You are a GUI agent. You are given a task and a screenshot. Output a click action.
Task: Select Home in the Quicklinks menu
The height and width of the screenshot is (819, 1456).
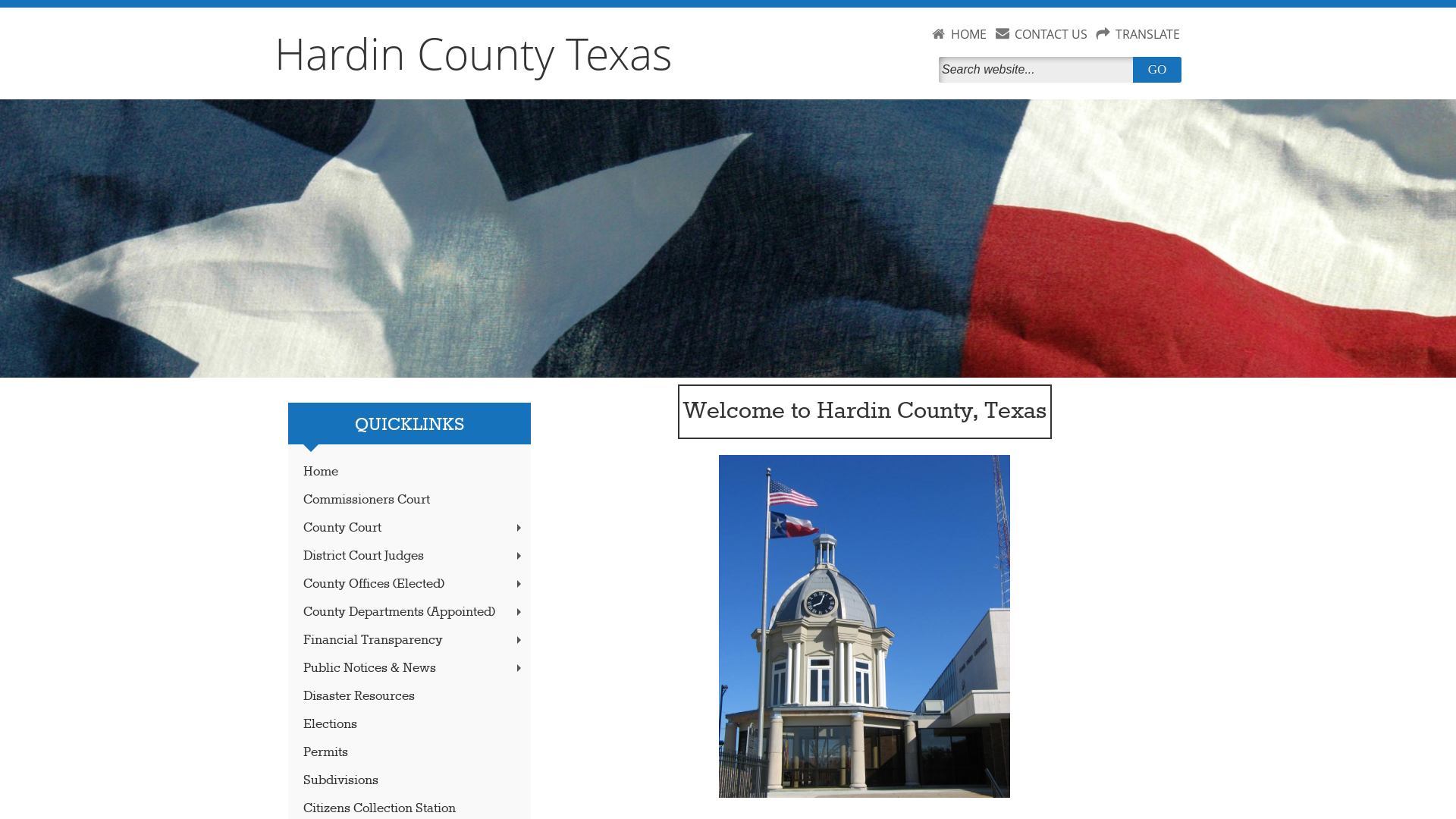click(321, 472)
